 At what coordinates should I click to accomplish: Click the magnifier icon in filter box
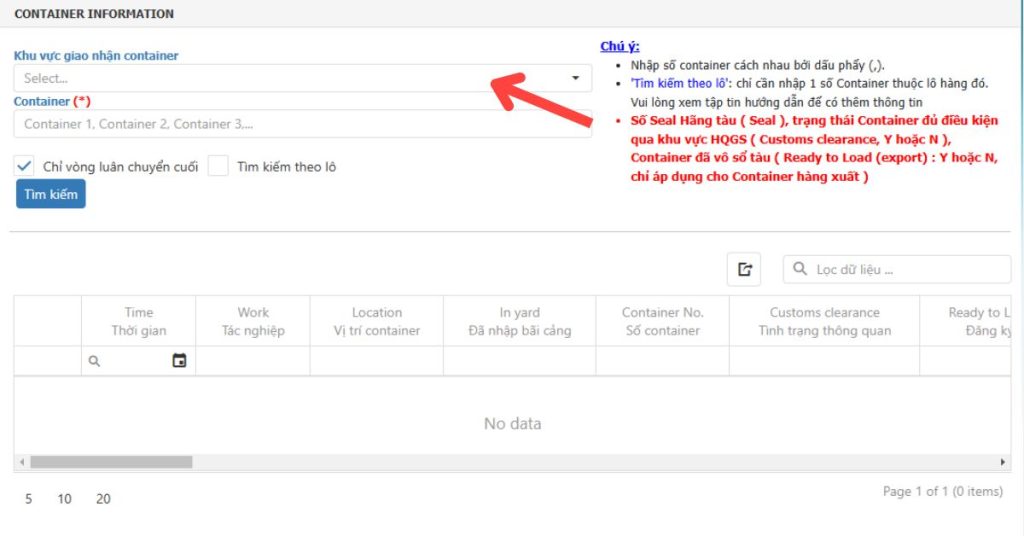point(799,268)
